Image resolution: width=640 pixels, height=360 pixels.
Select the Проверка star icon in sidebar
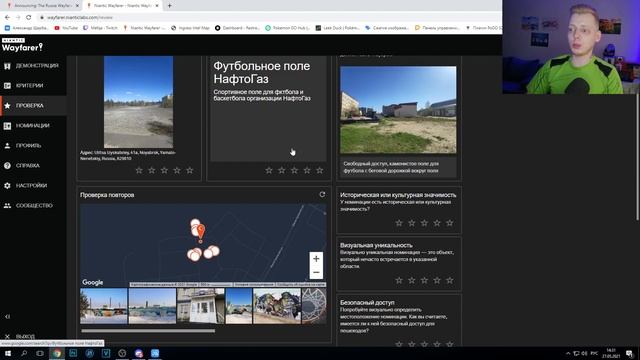(7, 106)
